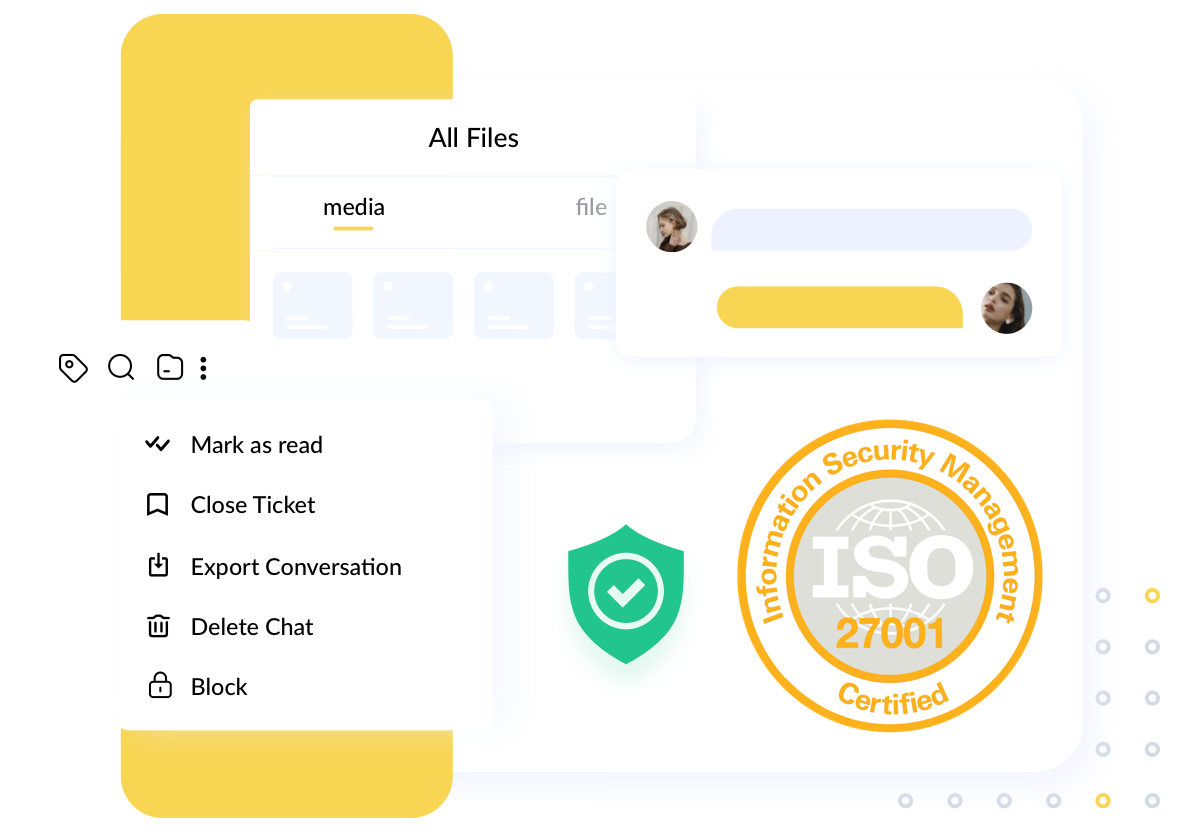Screen dimensions: 1200x830
Task: Click the trash bin icon
Action: pyautogui.click(x=158, y=626)
